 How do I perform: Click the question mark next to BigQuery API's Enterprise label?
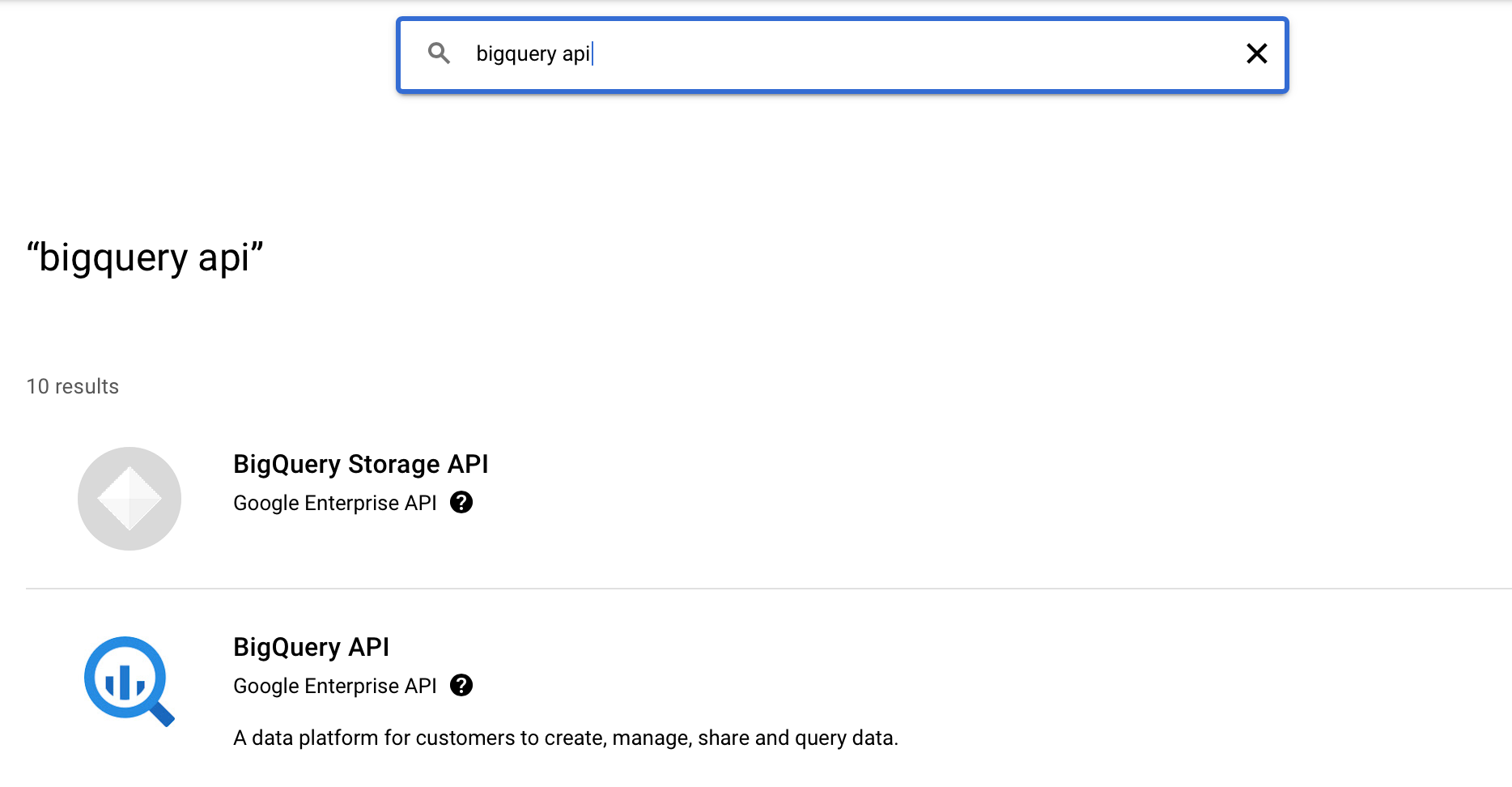(x=461, y=685)
